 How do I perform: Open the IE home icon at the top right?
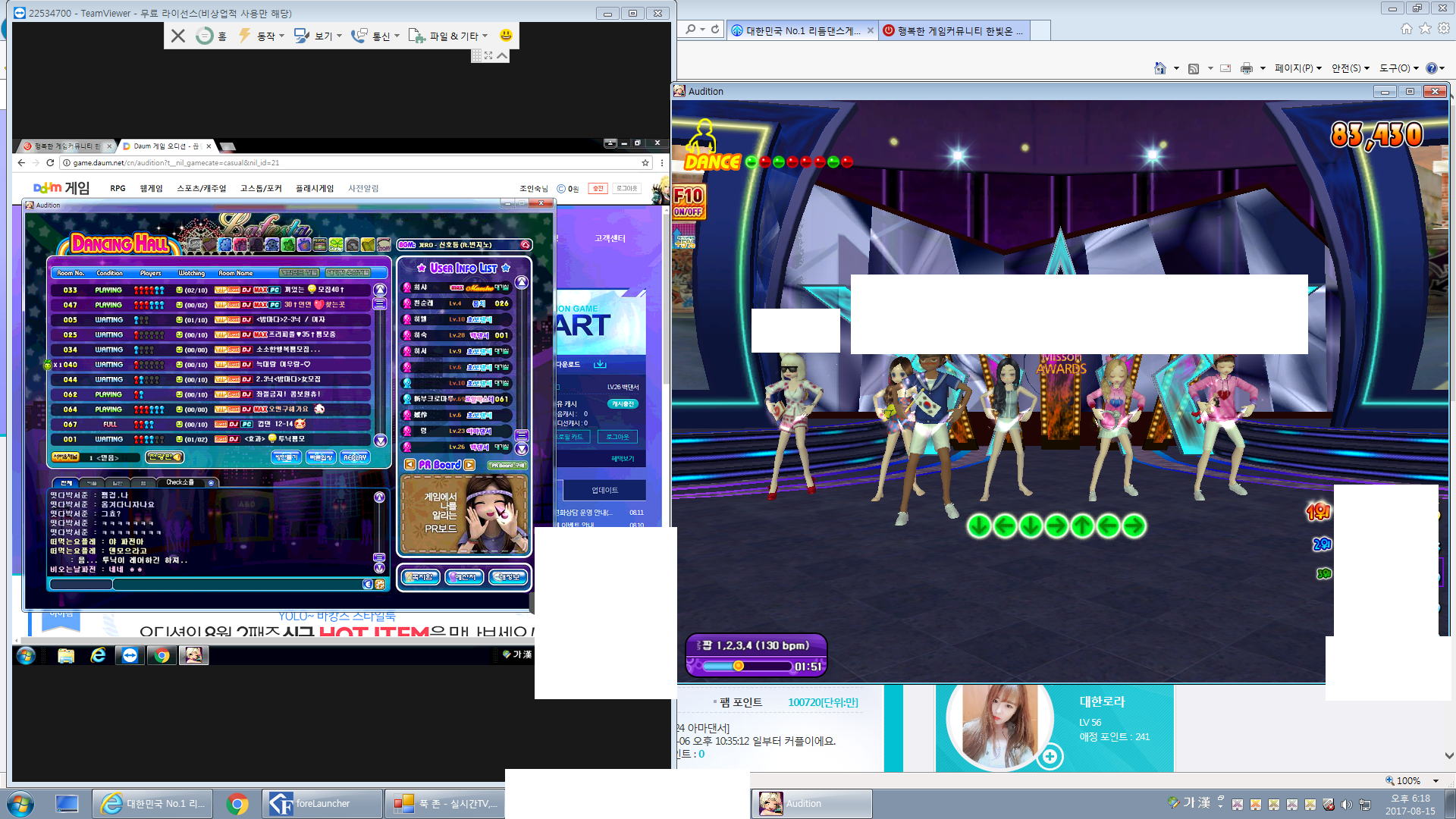coord(1407,29)
